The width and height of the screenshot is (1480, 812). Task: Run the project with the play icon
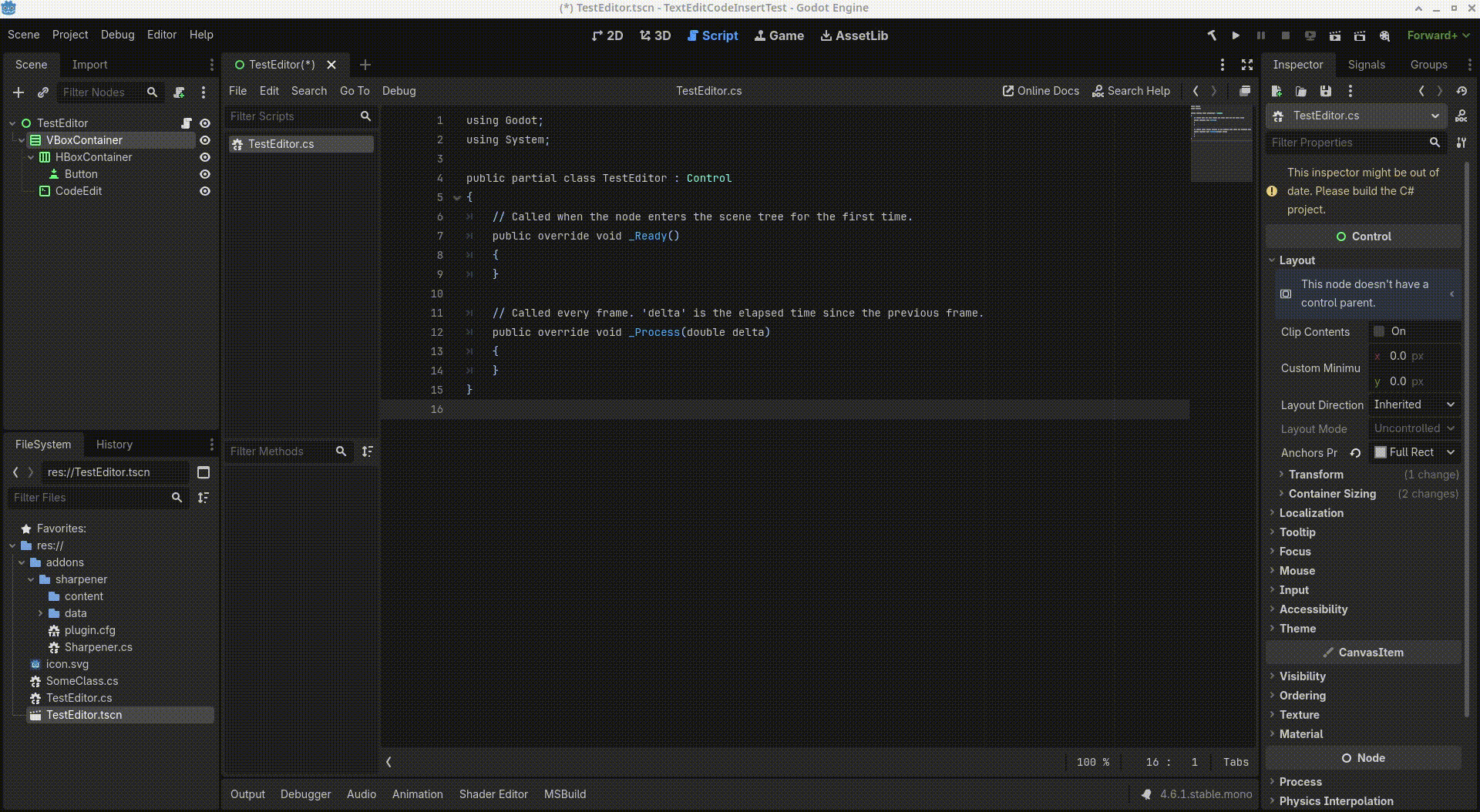click(1236, 35)
